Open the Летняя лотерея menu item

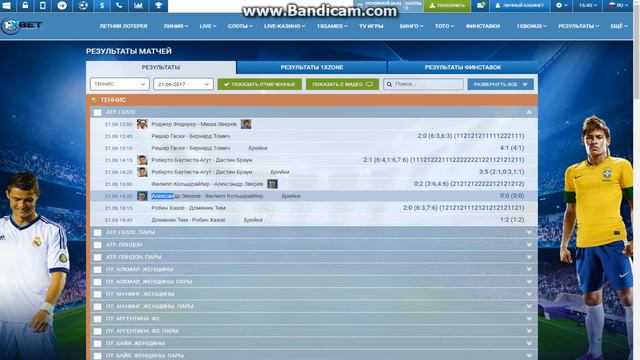[x=123, y=26]
